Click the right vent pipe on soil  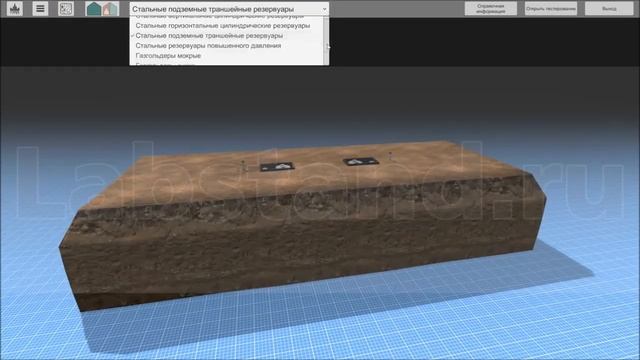[391, 156]
